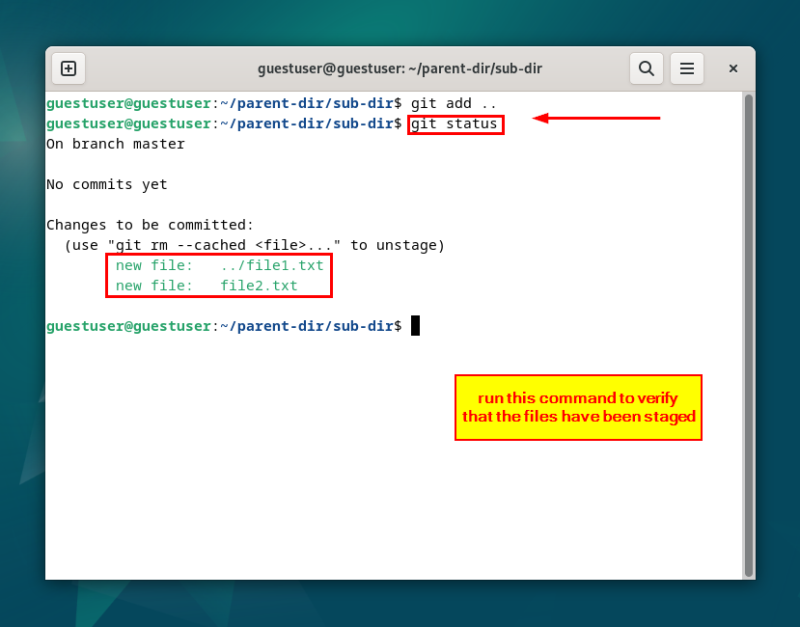Viewport: 800px width, 627px height.
Task: Click the yellow annotation about verifying staging
Action: (x=578, y=407)
